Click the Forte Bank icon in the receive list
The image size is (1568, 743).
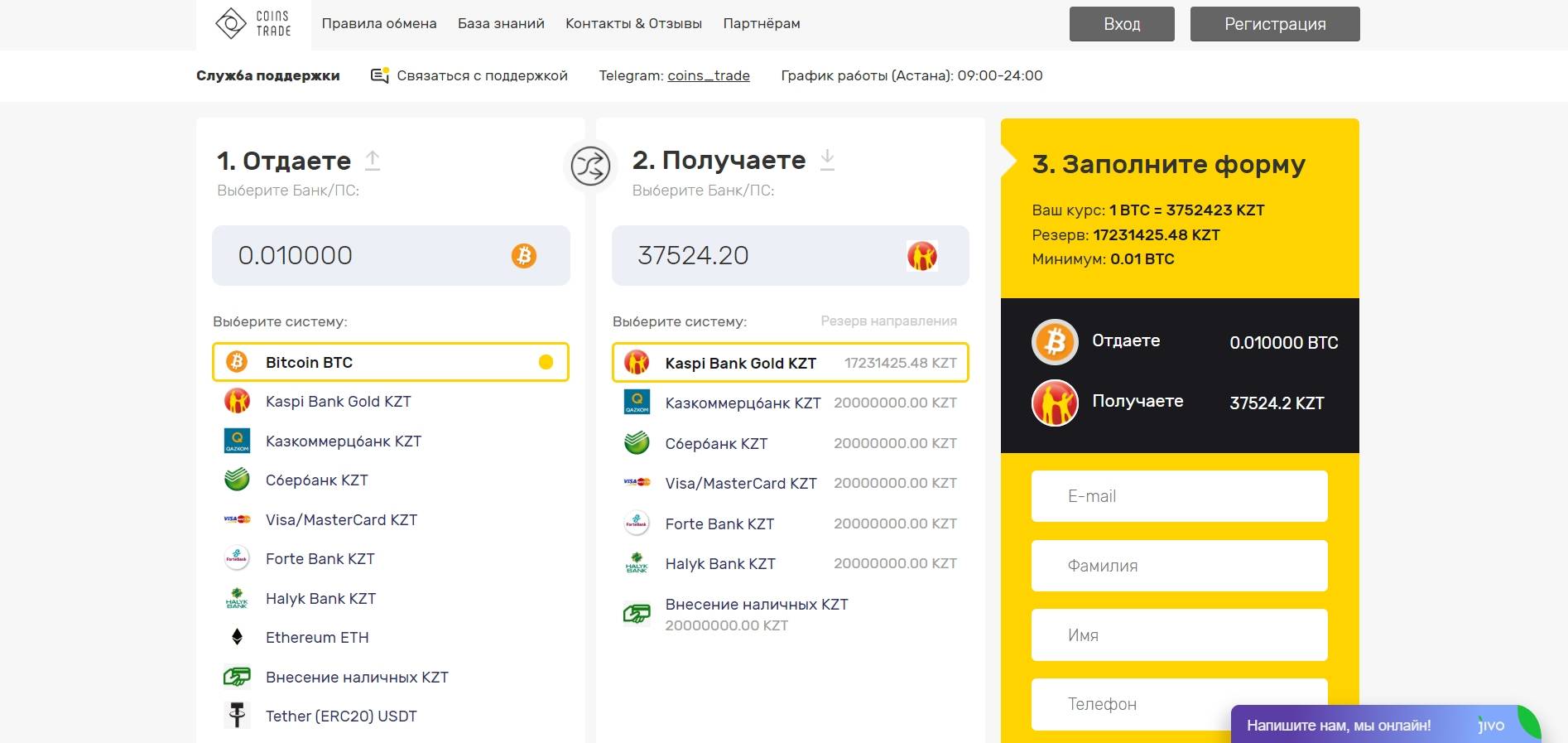pos(637,523)
